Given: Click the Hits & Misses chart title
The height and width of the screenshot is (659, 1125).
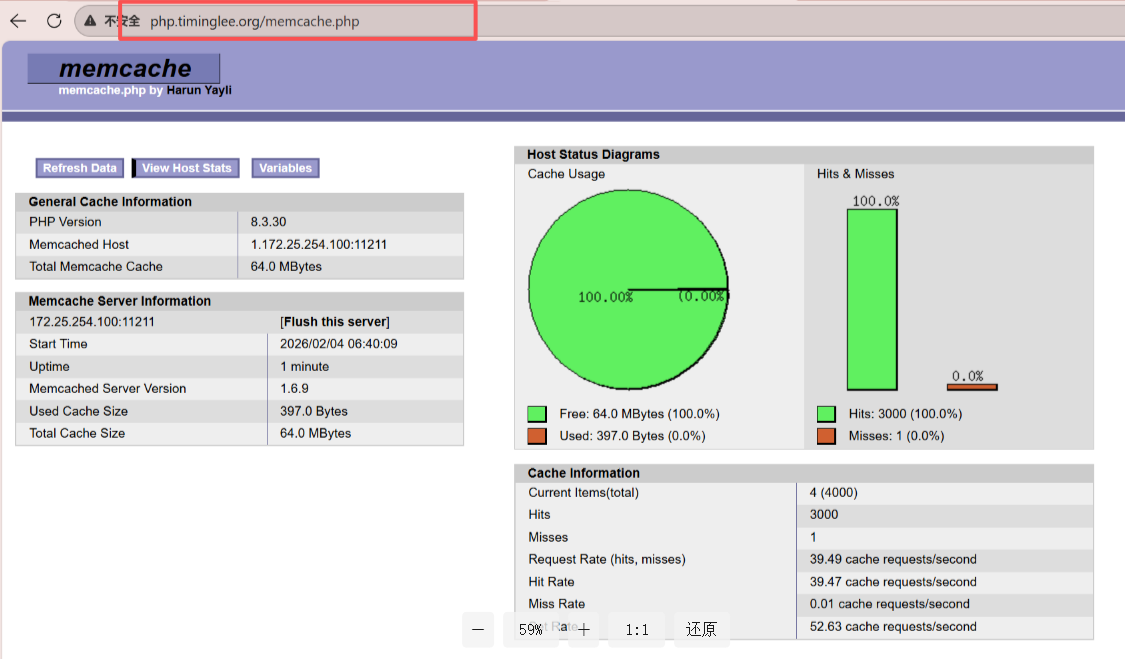Looking at the screenshot, I should click(x=855, y=174).
